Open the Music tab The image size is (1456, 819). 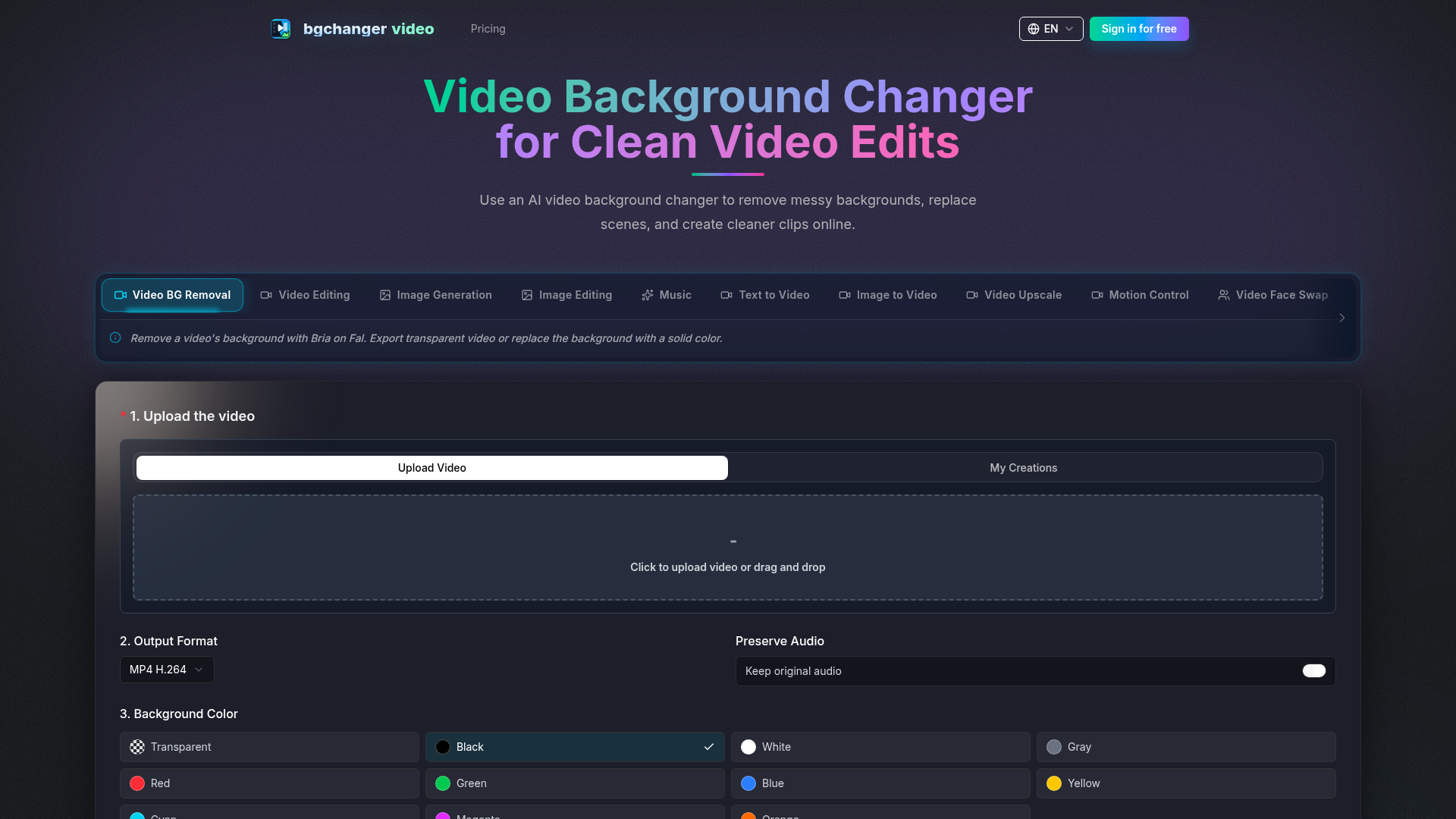(667, 295)
